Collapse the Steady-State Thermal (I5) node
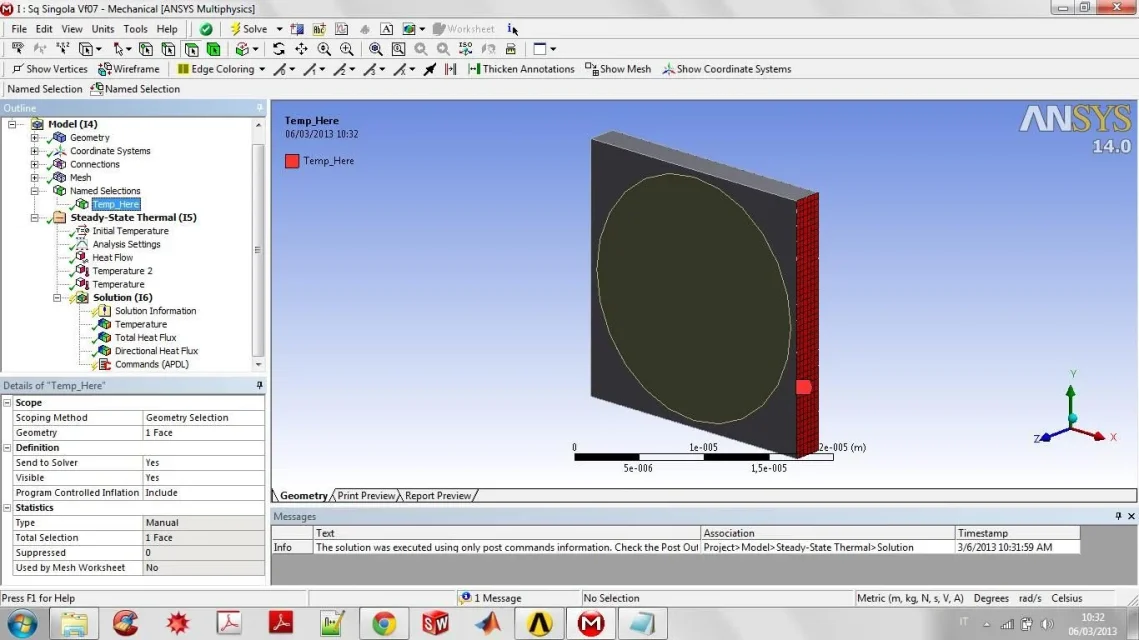 click(34, 217)
